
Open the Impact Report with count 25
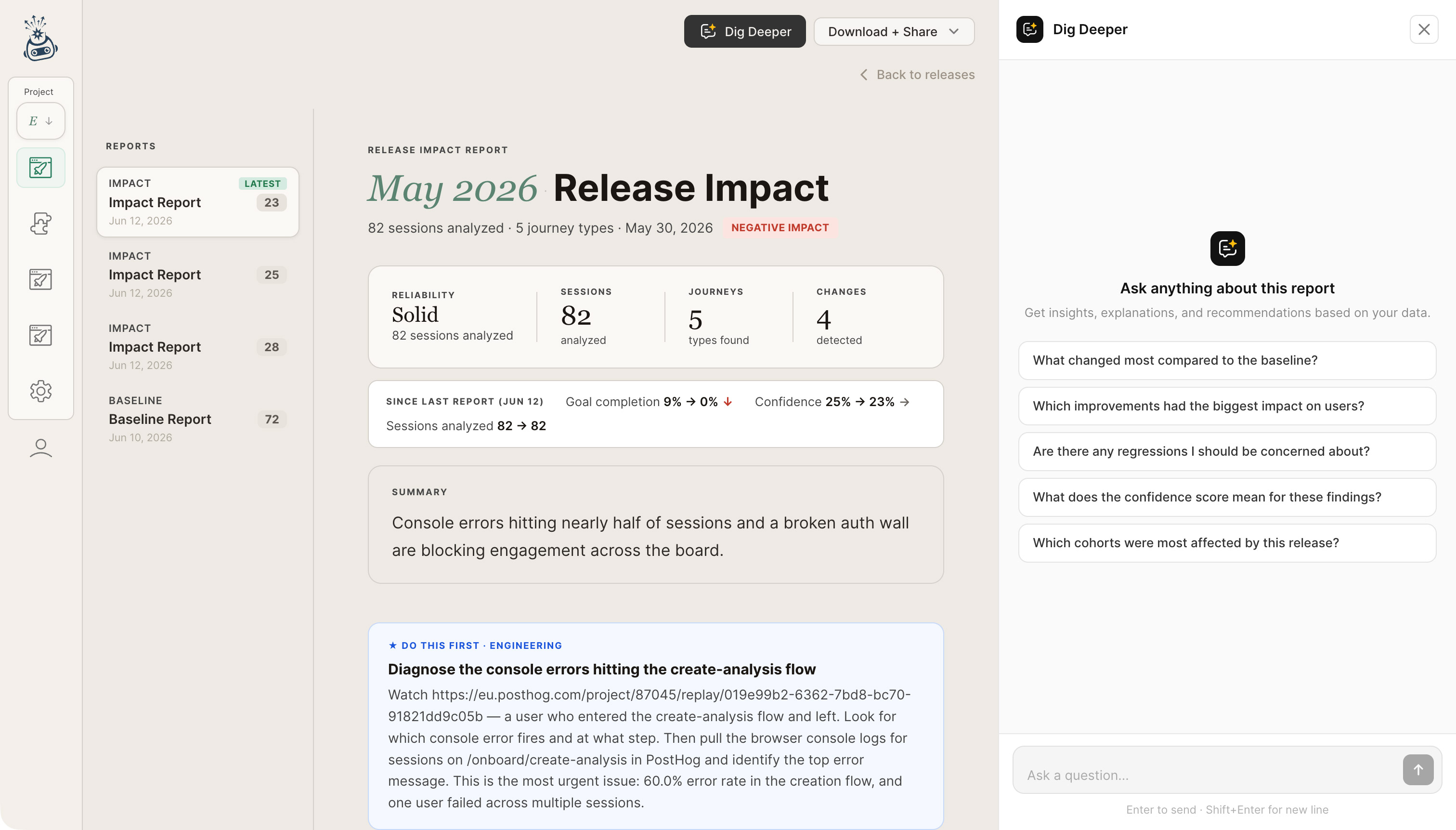[x=198, y=275]
